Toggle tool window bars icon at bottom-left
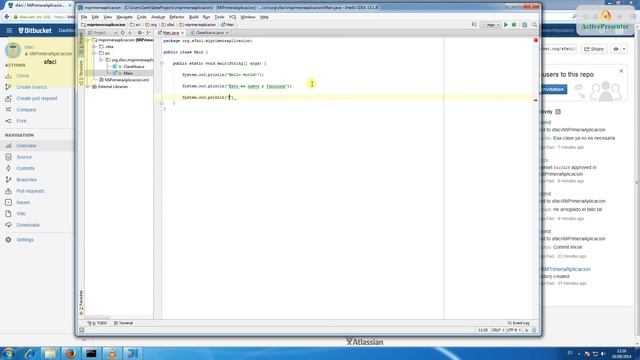Image resolution: width=640 pixels, height=360 pixels. [82, 330]
